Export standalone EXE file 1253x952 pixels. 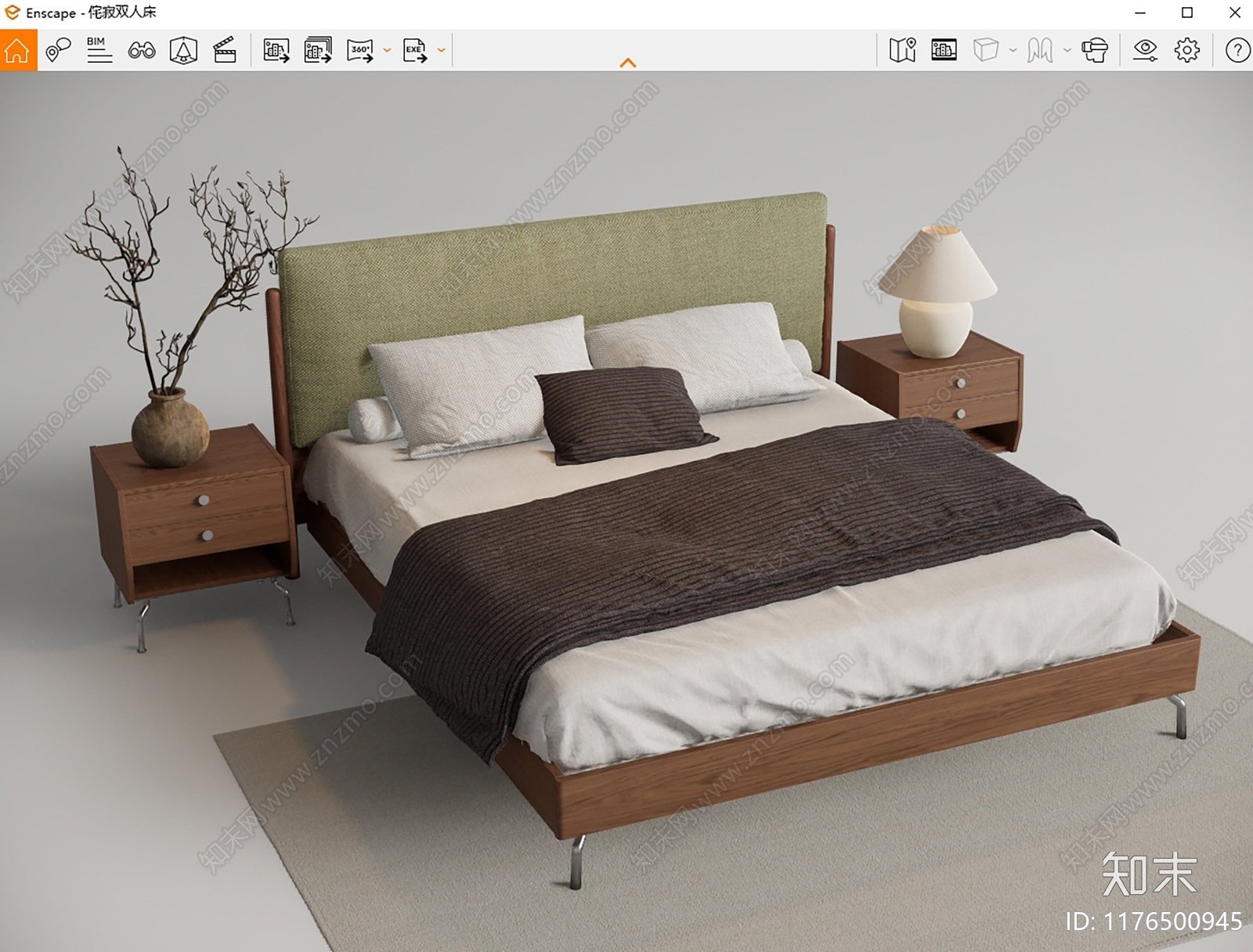[x=415, y=51]
